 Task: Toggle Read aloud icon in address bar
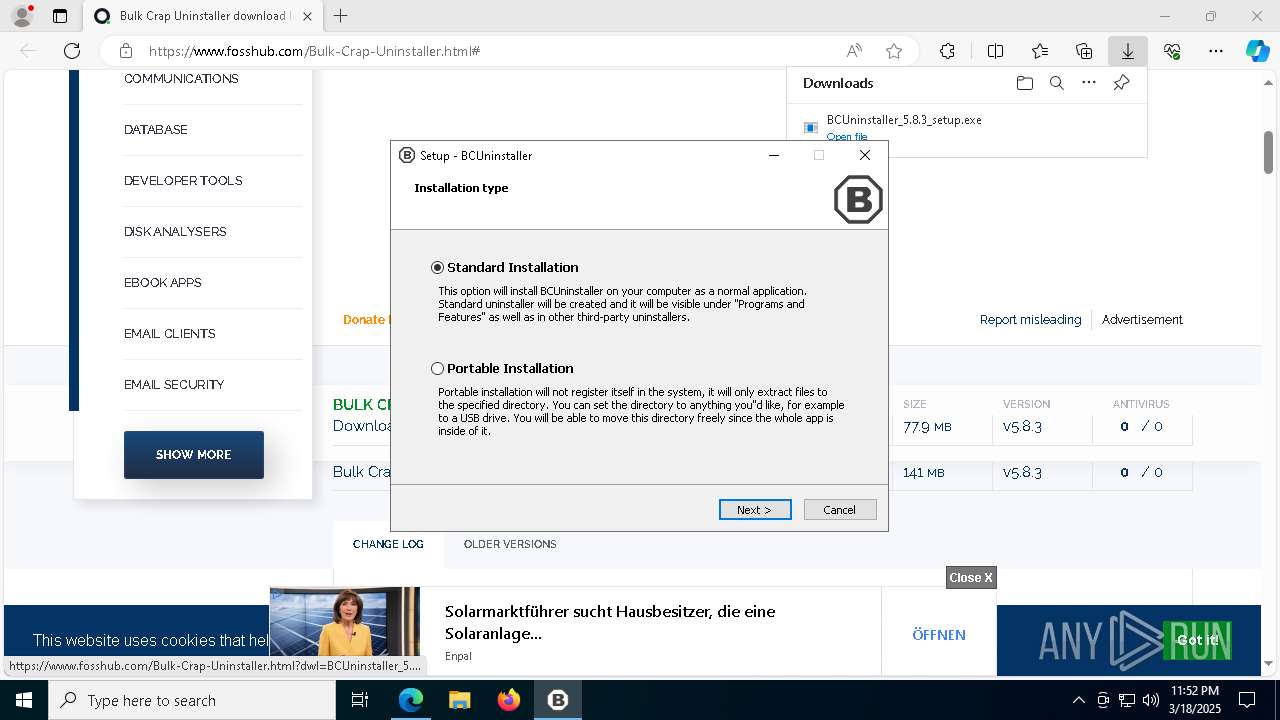pyautogui.click(x=854, y=51)
